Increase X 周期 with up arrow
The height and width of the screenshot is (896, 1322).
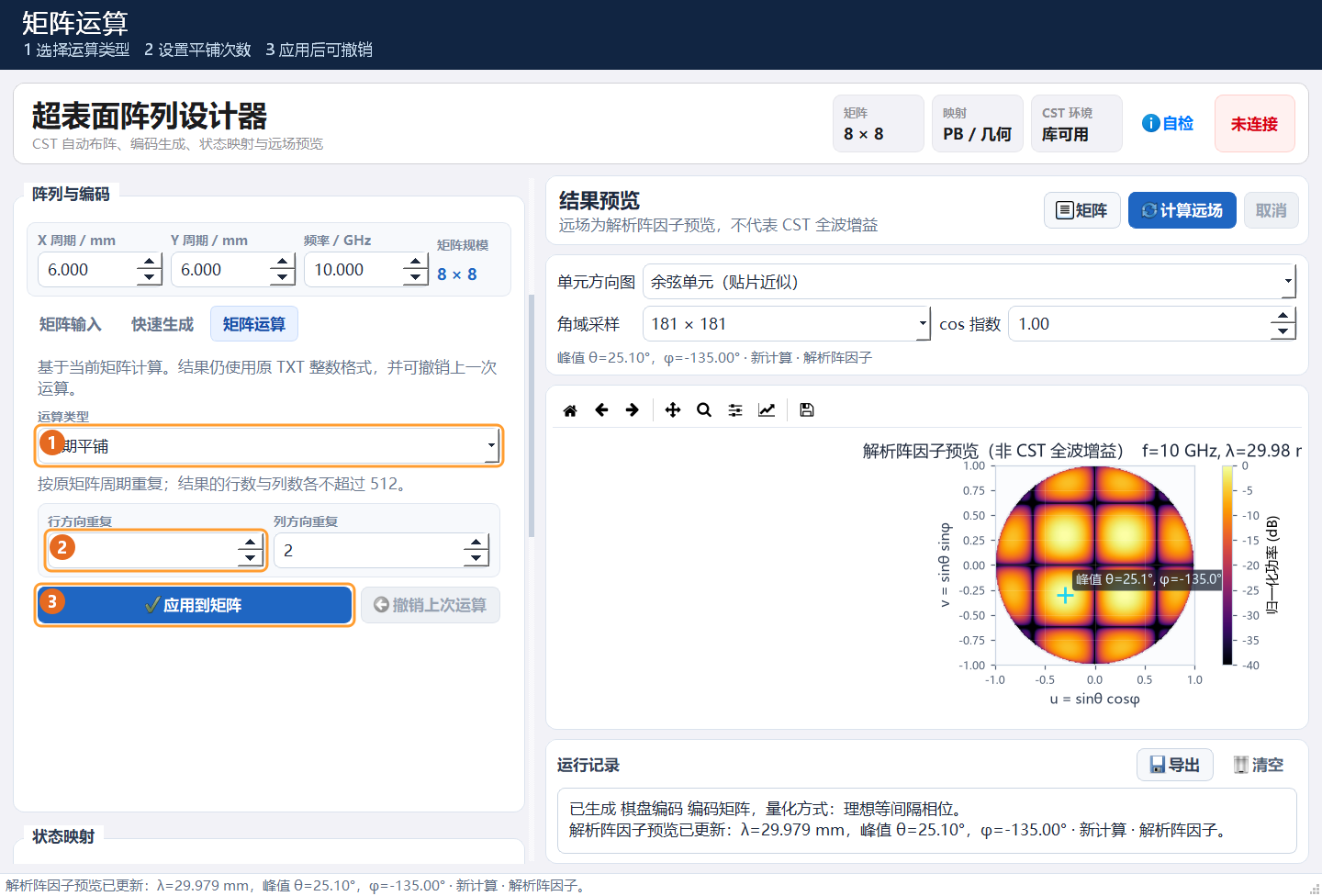150,262
